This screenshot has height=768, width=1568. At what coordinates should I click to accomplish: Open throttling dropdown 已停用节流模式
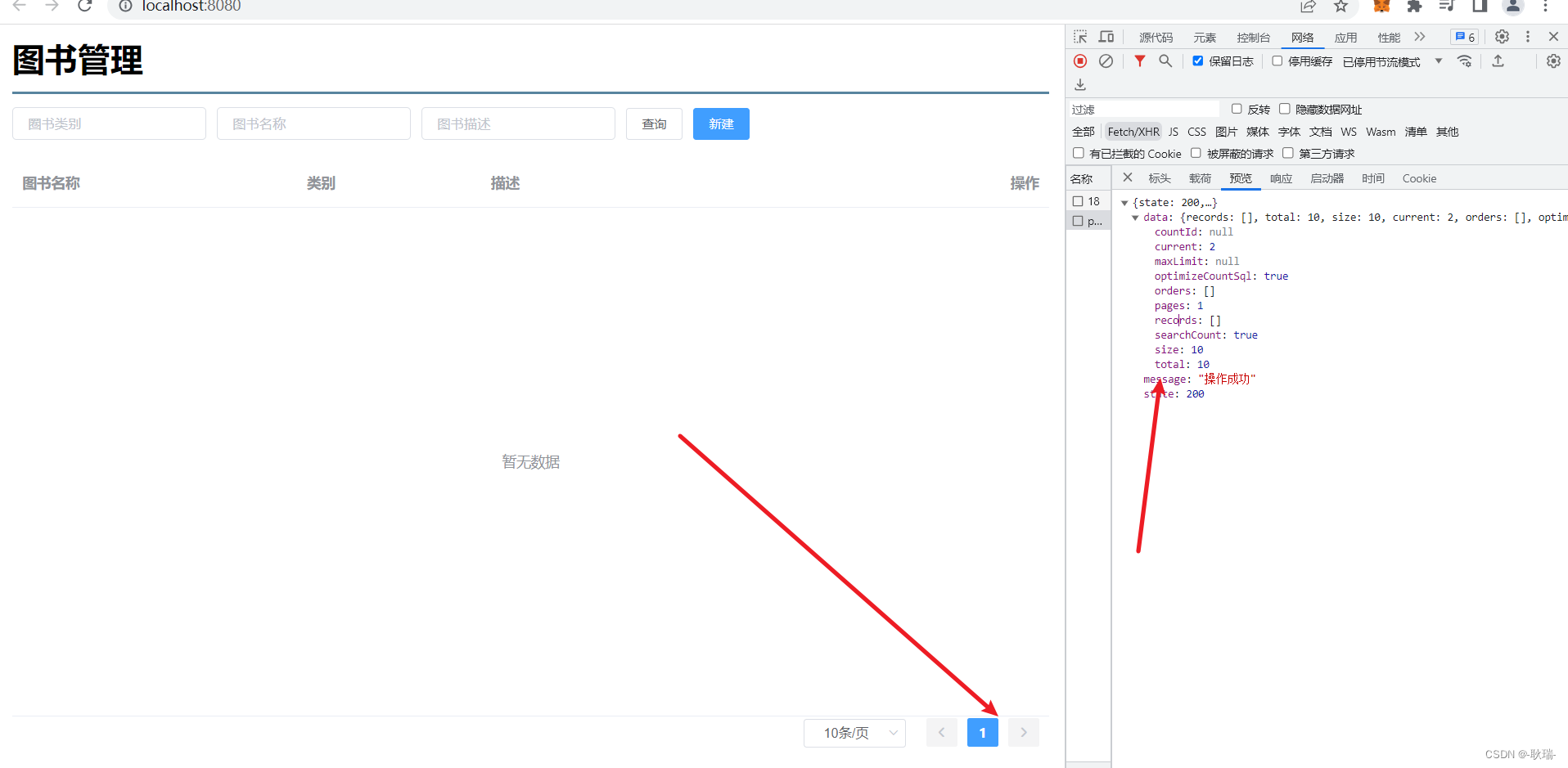(1392, 61)
